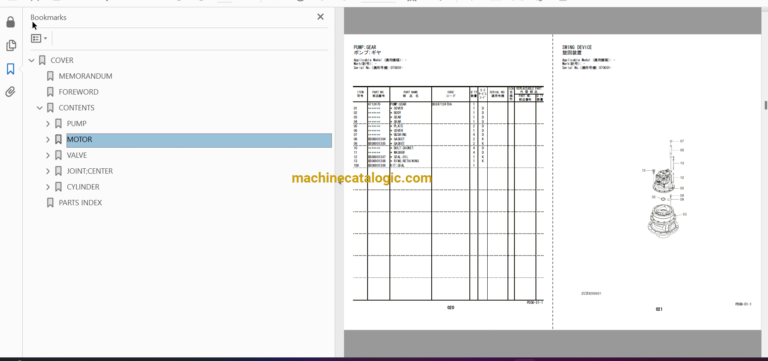The image size is (768, 361).
Task: Click the JOINT;CENTER bookmark ribbon icon
Action: 58,171
